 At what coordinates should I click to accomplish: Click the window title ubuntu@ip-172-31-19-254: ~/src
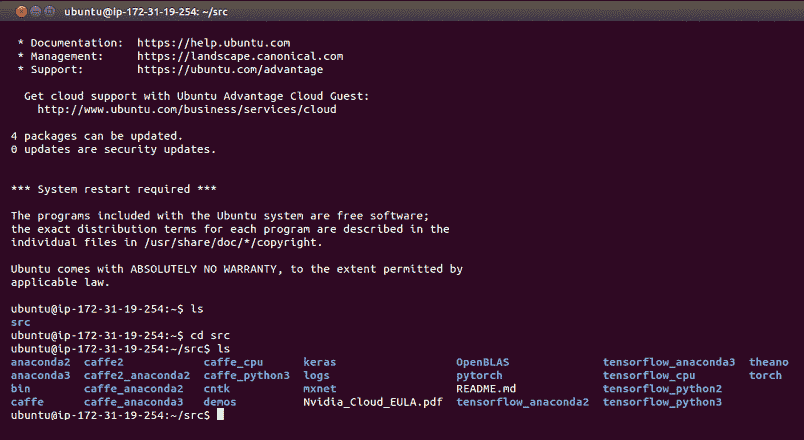click(x=146, y=12)
